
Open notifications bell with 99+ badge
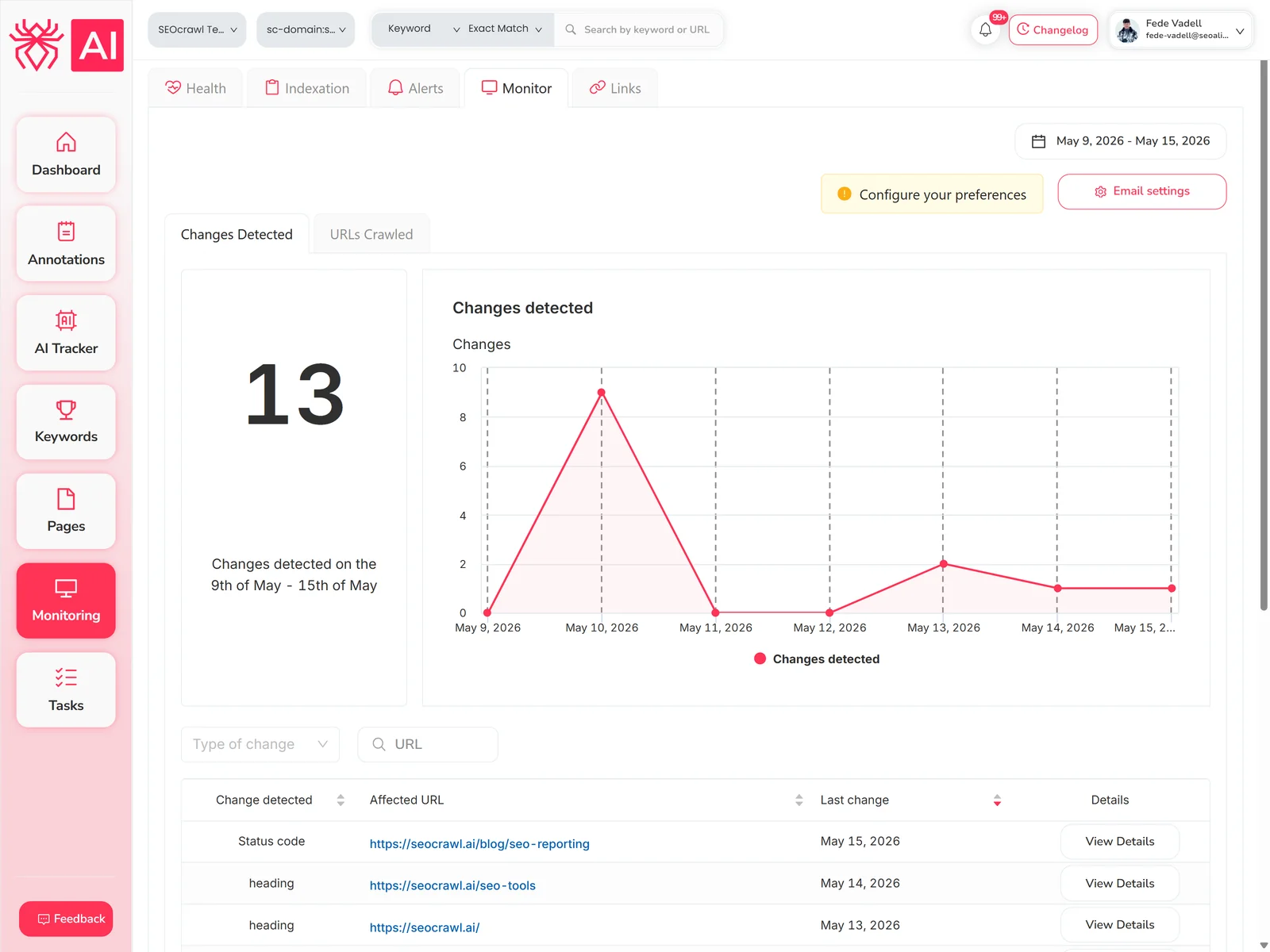click(x=985, y=30)
